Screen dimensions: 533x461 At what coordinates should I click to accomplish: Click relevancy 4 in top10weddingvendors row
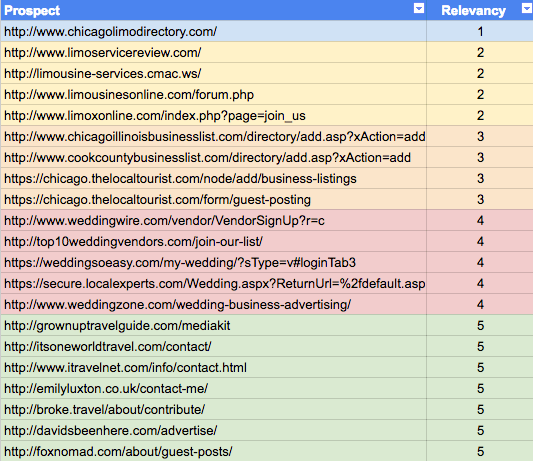[x=480, y=242]
